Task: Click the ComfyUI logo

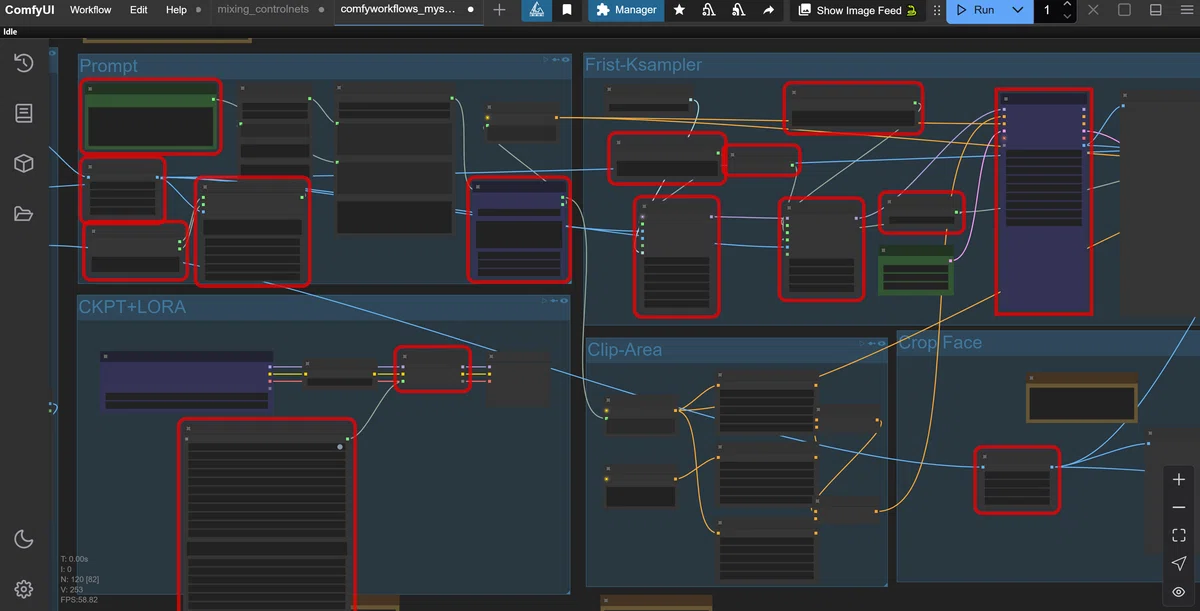Action: coord(29,10)
